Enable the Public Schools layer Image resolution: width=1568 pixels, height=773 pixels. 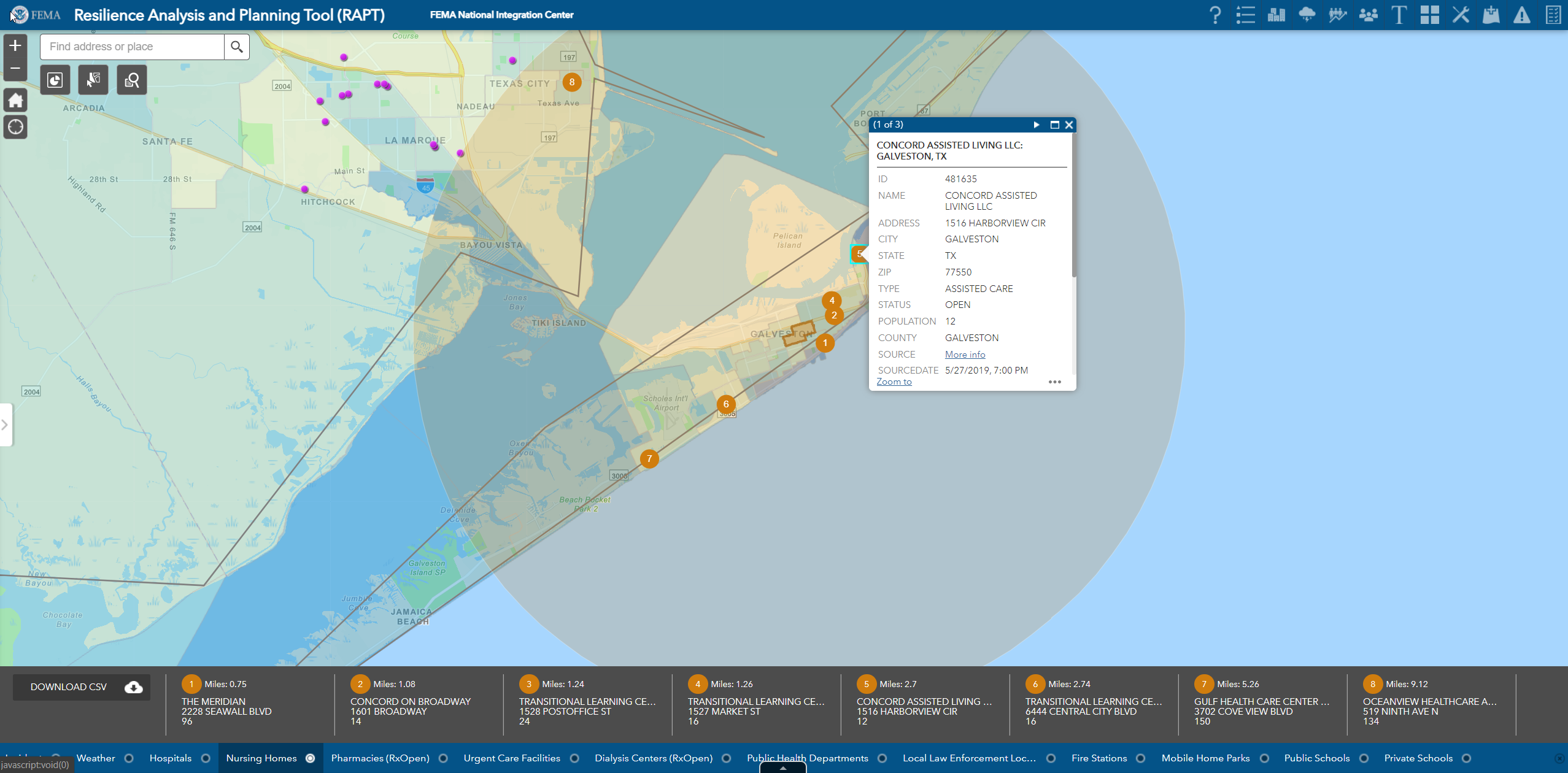point(1363,758)
